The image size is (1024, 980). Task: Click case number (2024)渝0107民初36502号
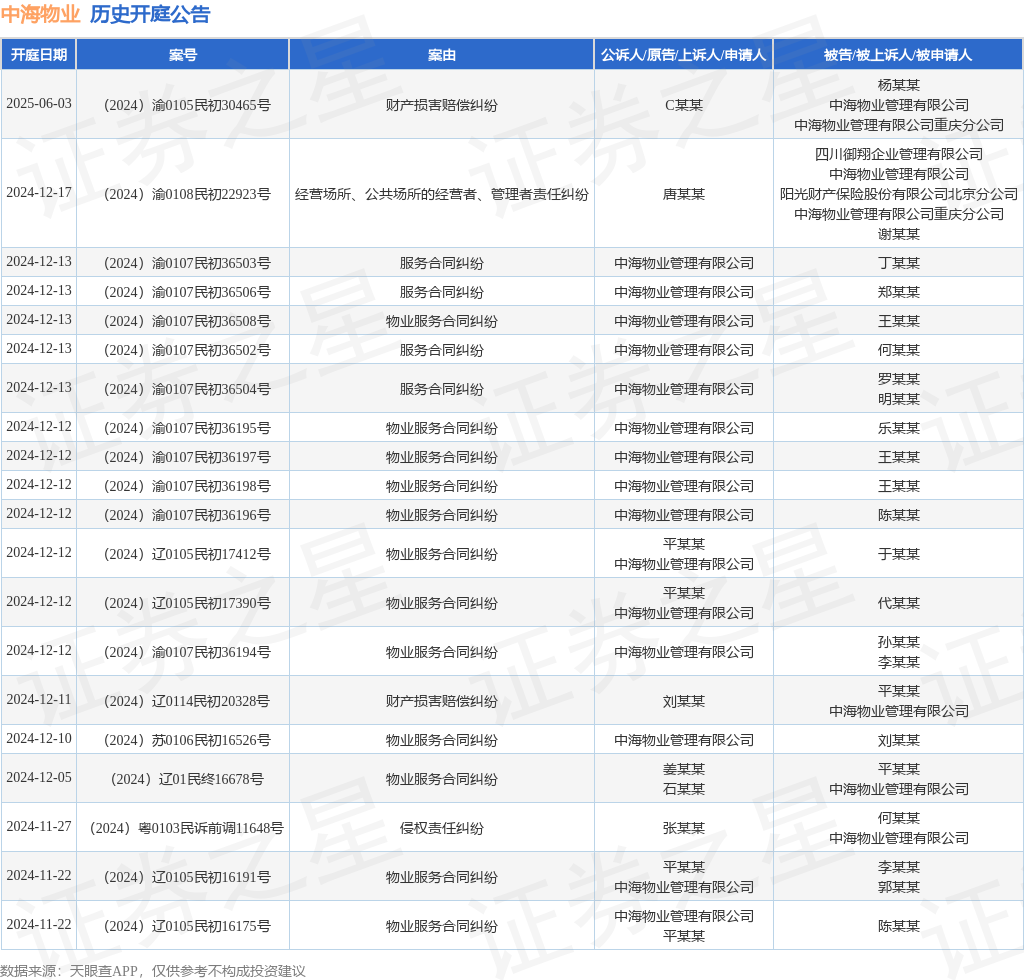pyautogui.click(x=187, y=350)
